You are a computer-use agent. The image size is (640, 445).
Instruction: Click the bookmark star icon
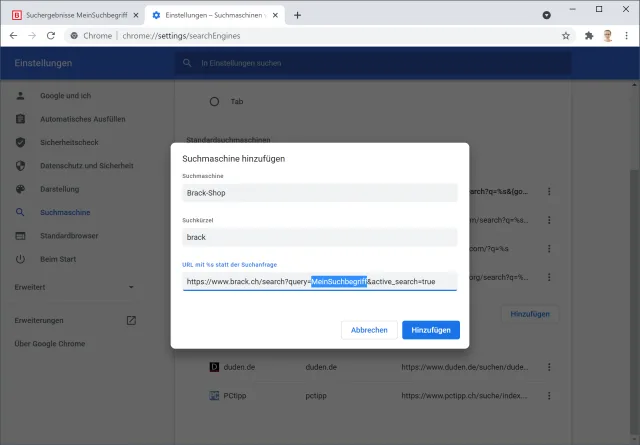point(566,35)
